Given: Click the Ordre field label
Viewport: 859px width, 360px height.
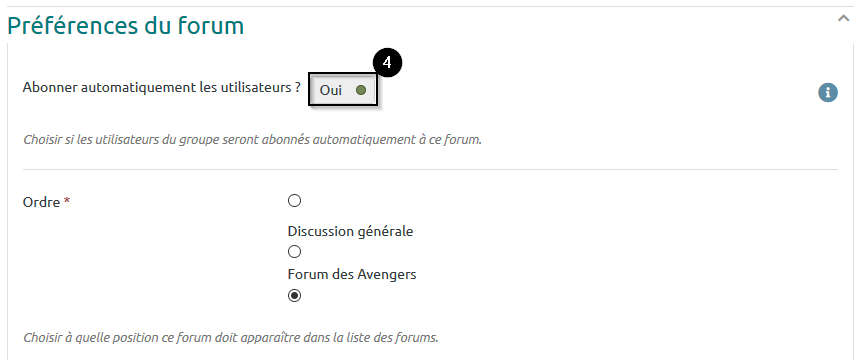Looking at the screenshot, I should point(41,202).
